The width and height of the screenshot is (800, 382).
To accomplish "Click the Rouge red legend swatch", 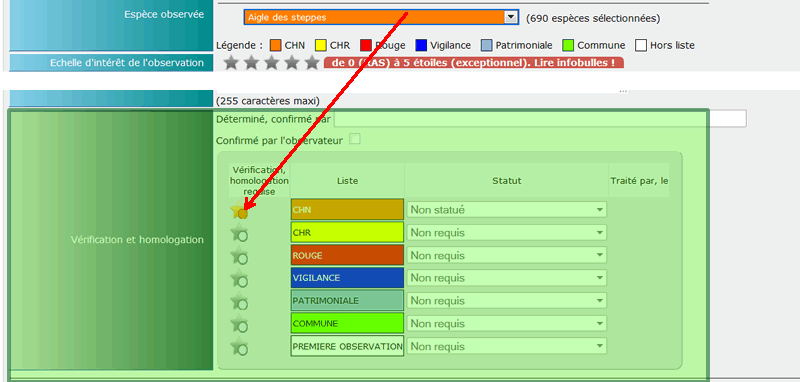I will (366, 45).
